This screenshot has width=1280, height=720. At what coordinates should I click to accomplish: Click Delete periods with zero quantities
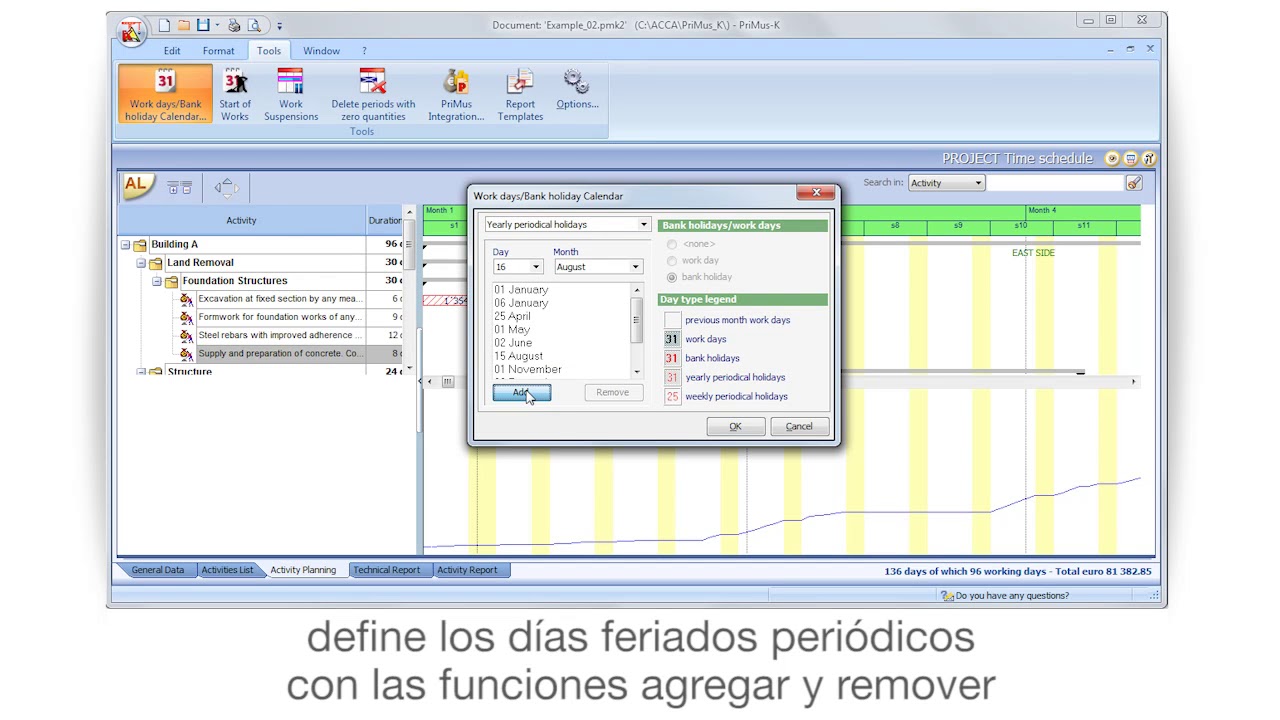[x=373, y=95]
